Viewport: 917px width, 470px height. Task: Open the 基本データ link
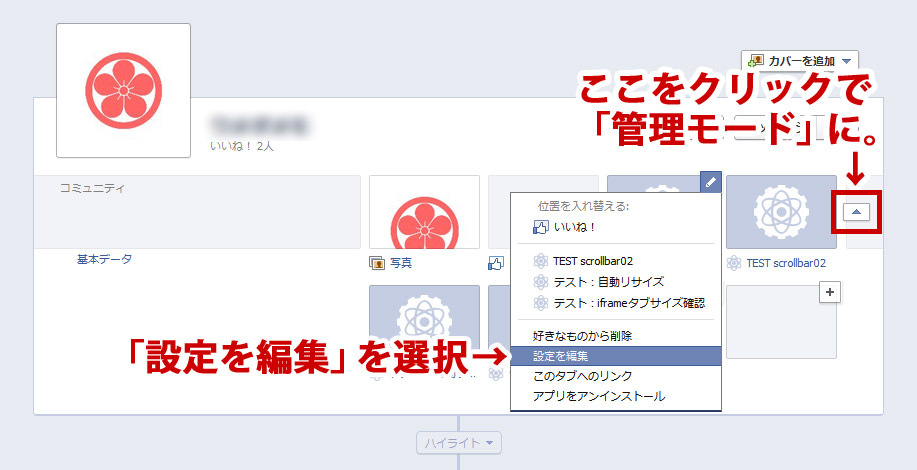[x=104, y=259]
